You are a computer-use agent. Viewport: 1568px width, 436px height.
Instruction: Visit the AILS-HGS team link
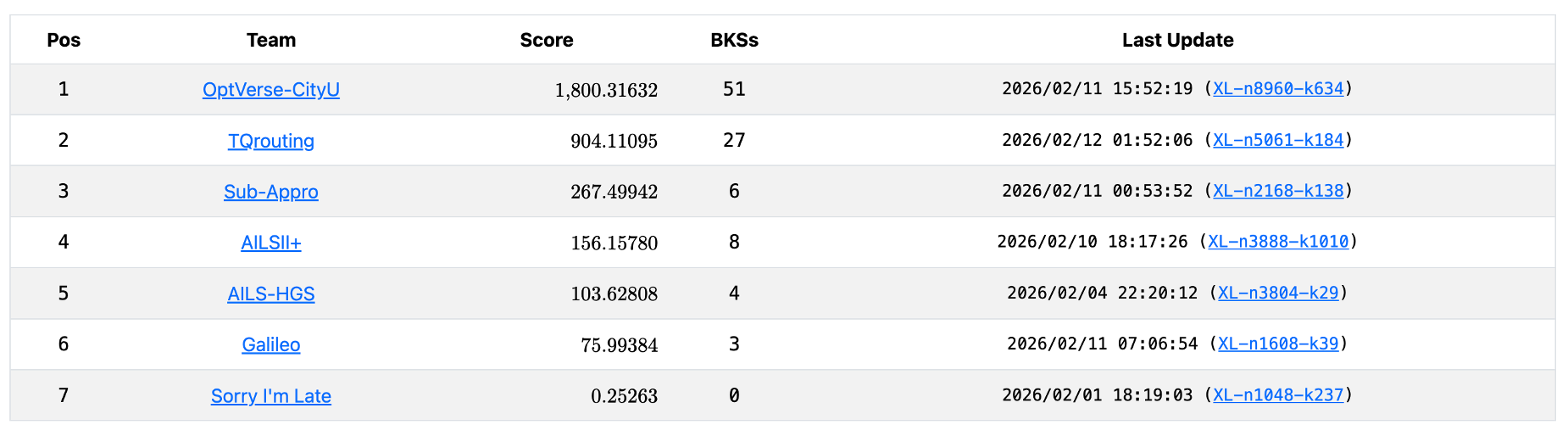coord(270,293)
